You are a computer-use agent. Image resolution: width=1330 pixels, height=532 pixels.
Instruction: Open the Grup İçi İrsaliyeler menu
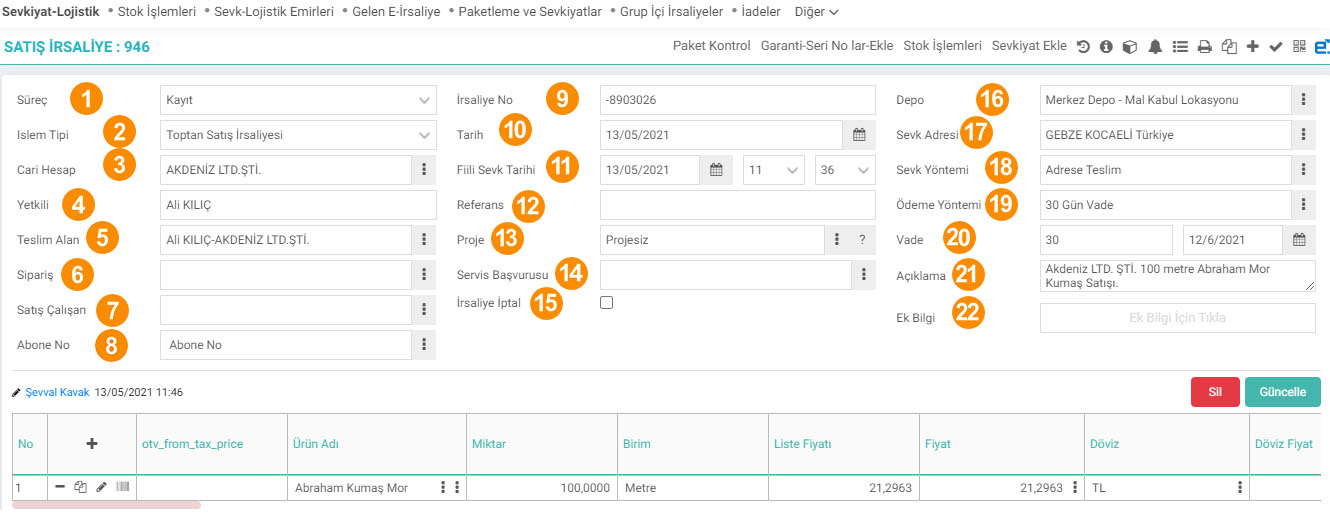pos(671,11)
